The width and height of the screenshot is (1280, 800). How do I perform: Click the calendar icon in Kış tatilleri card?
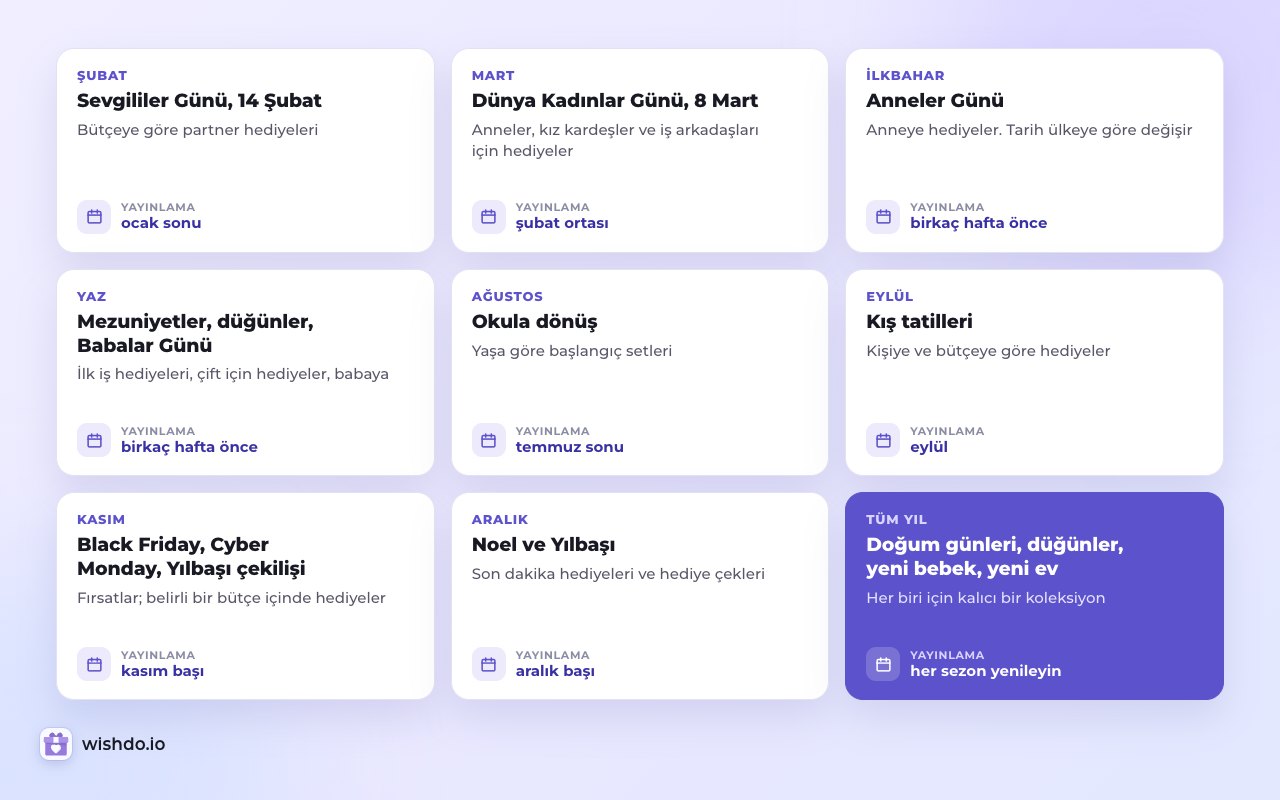(x=883, y=440)
